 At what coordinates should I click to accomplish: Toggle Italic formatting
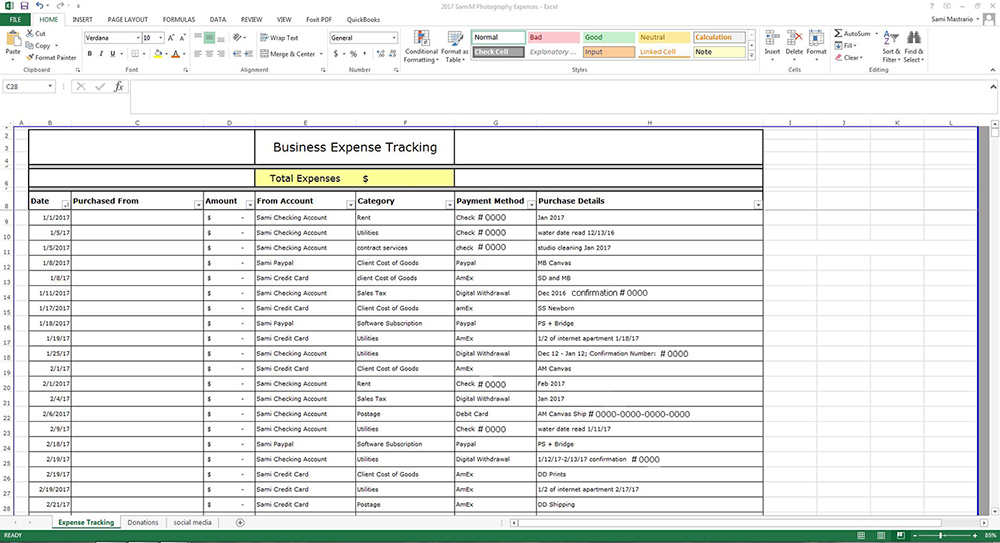pyautogui.click(x=101, y=54)
